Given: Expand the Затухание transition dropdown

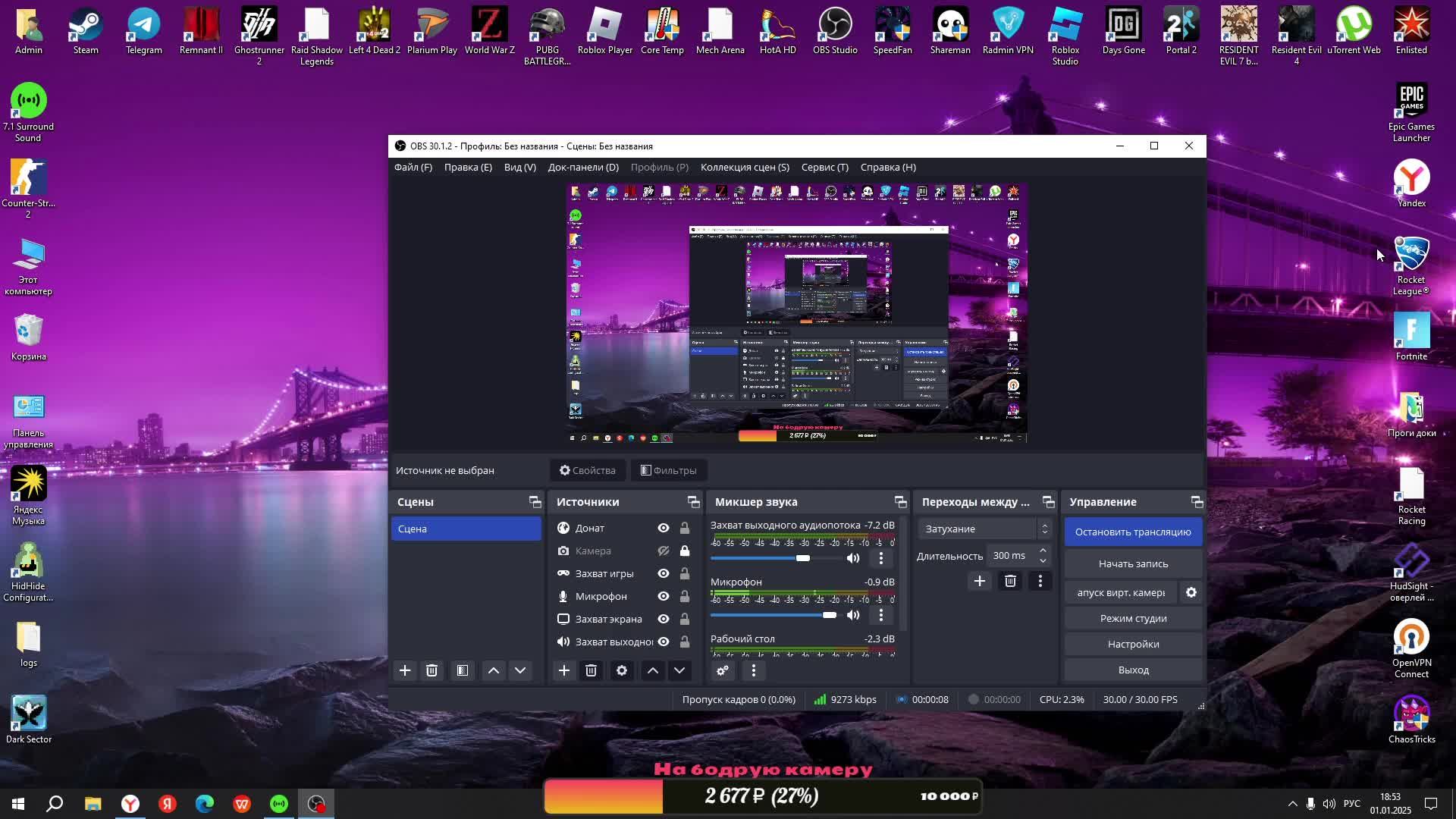Looking at the screenshot, I should tap(1044, 529).
